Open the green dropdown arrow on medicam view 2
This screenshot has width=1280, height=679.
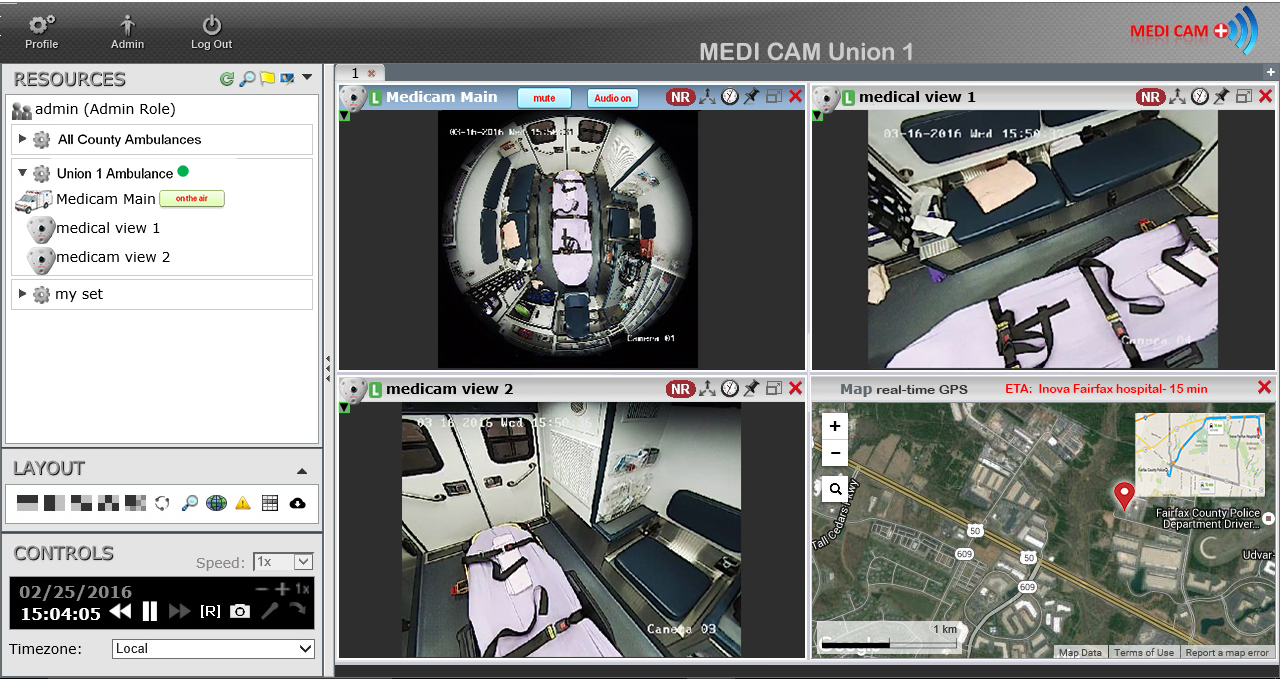(344, 407)
